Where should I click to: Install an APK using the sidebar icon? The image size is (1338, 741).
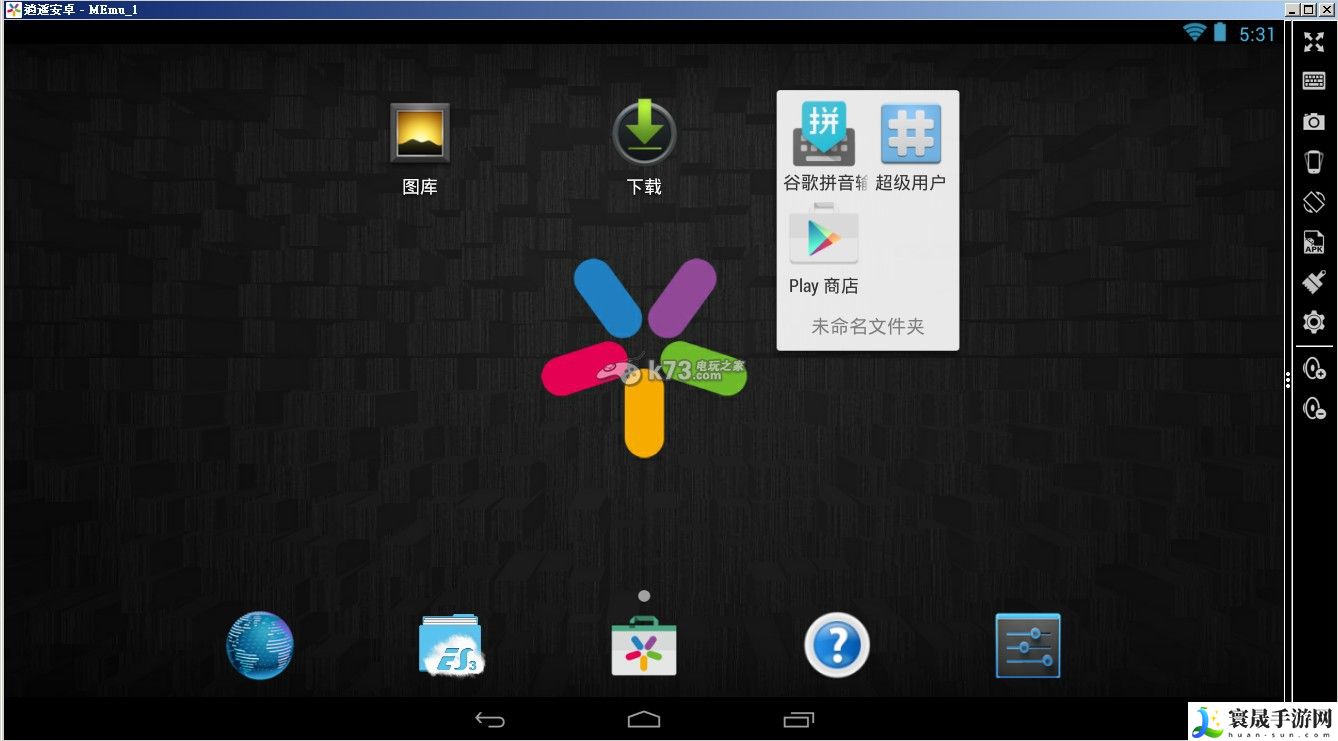pos(1314,242)
